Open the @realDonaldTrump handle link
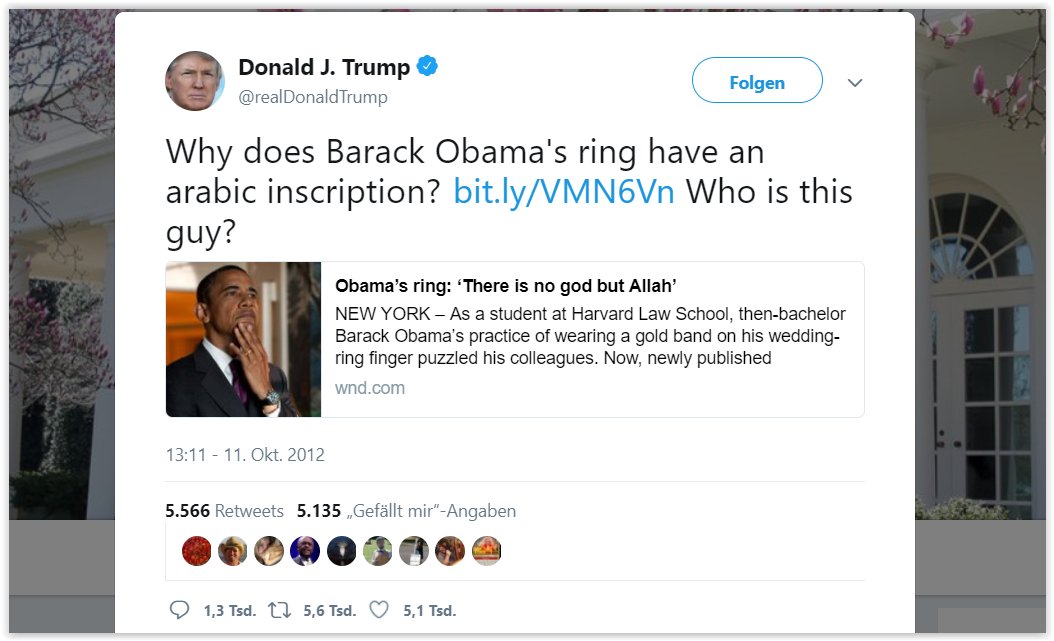The image size is (1054, 641). 312,97
